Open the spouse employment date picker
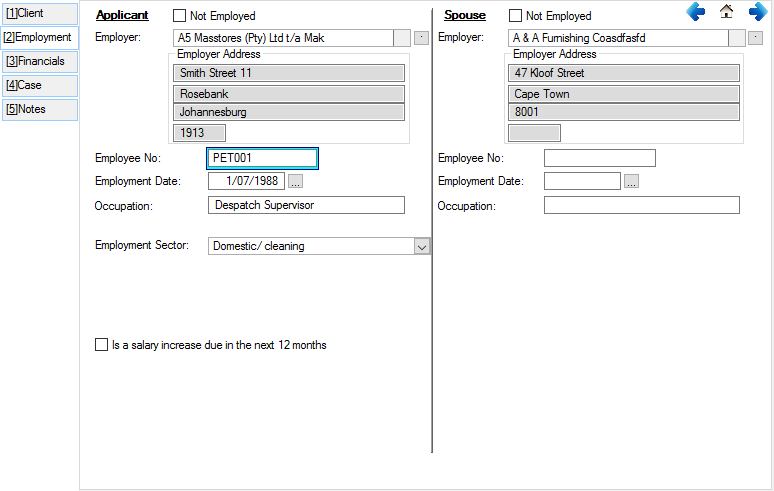 [x=631, y=181]
